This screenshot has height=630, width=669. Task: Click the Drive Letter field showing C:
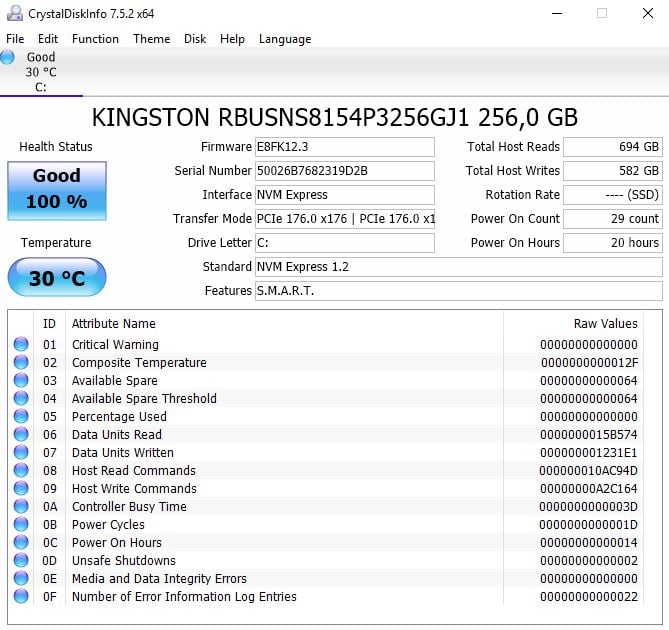coord(345,243)
